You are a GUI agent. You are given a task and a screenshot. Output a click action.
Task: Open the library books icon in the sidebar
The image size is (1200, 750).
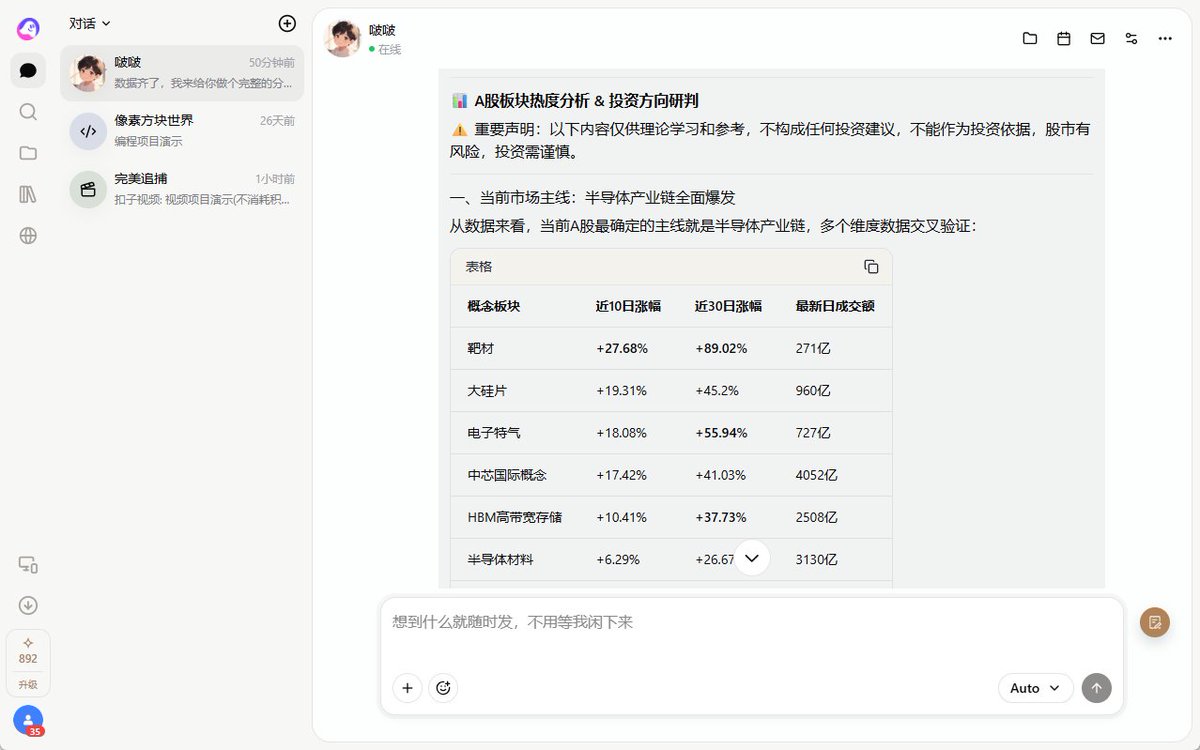pos(28,194)
